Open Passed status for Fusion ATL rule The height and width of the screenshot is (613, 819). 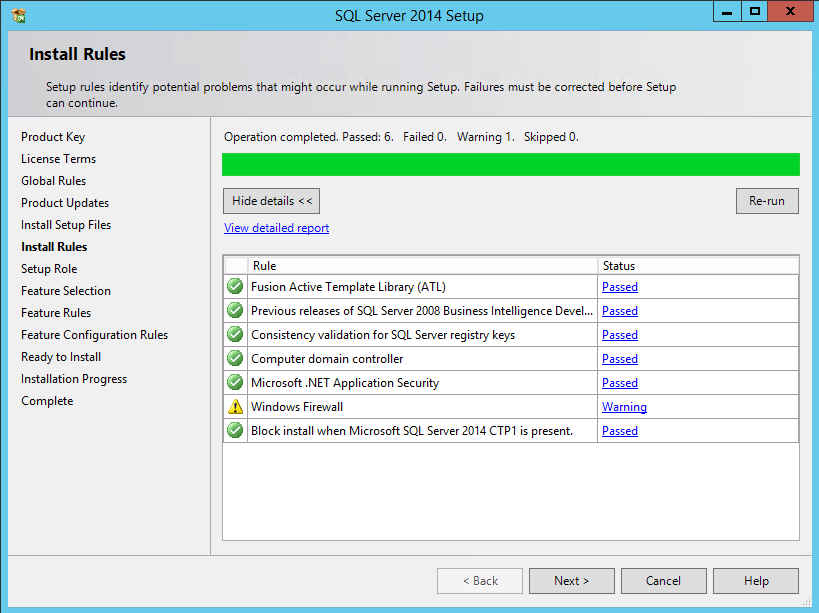(620, 287)
